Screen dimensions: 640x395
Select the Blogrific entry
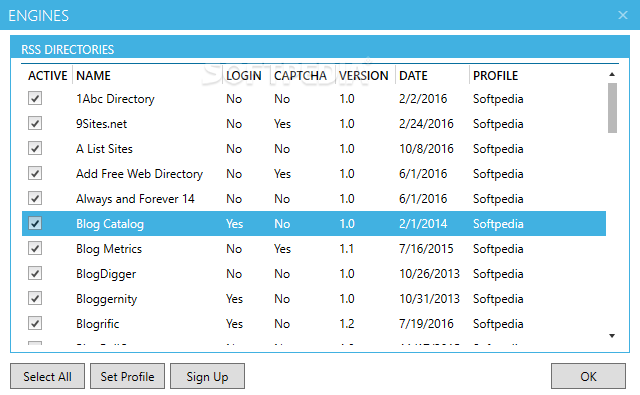(98, 324)
